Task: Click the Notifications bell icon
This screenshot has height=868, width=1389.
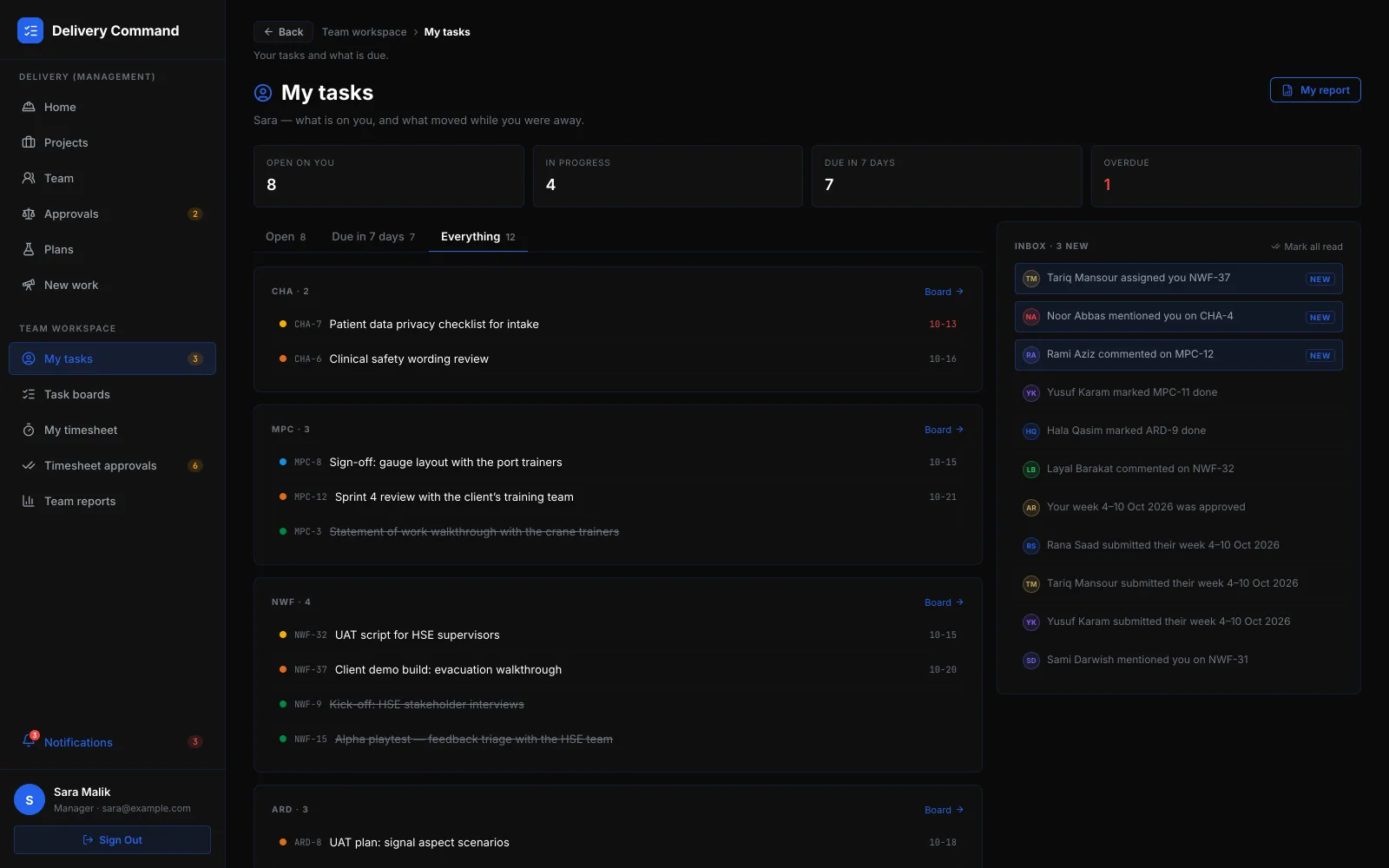Action: point(29,741)
